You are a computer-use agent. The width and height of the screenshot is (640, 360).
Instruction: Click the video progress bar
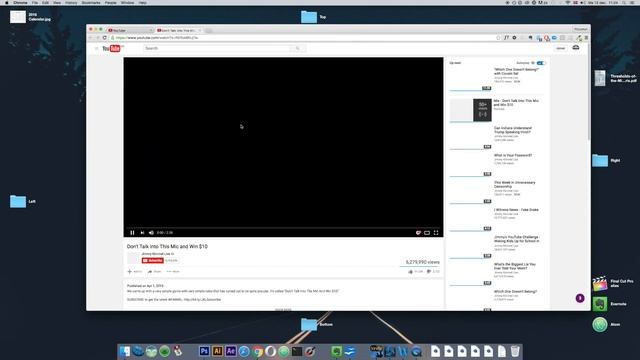point(283,227)
